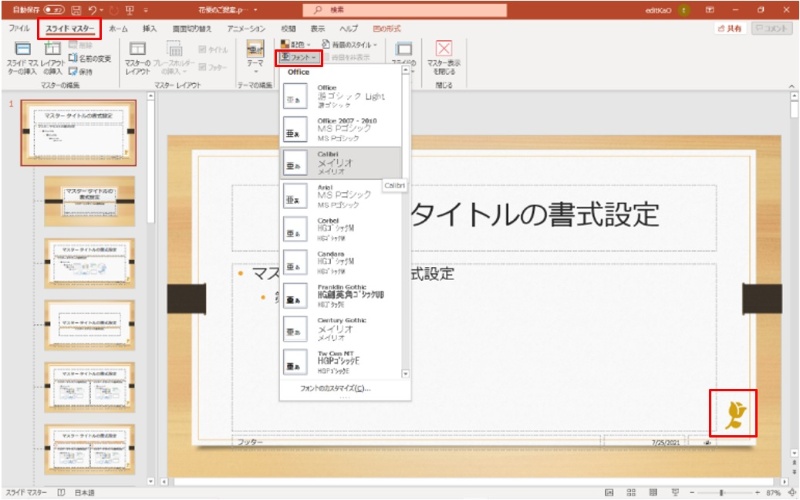
Task: Click the Save floppy disk icon
Action: click(x=76, y=10)
